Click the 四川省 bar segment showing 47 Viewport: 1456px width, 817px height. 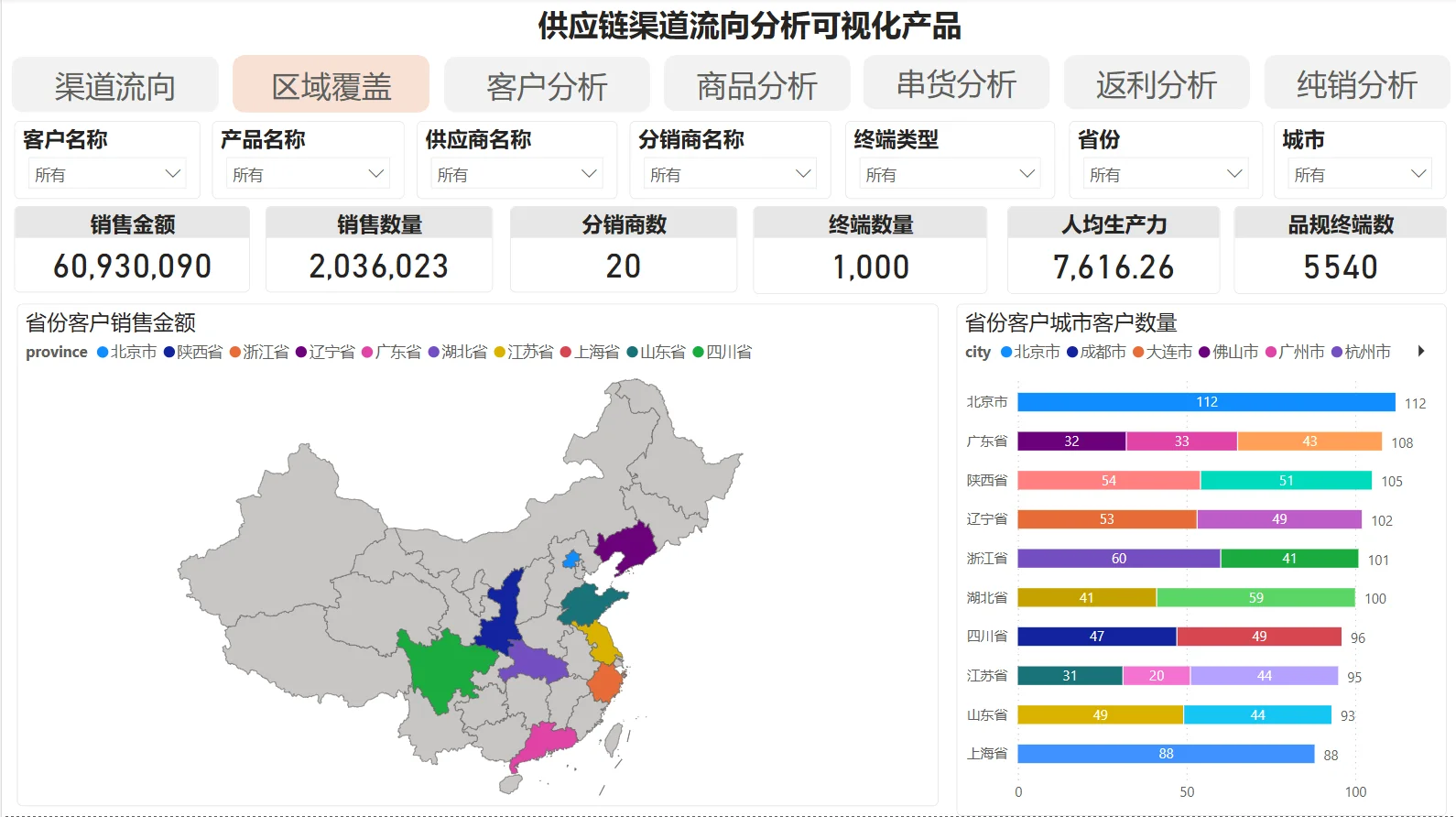[x=1096, y=637]
